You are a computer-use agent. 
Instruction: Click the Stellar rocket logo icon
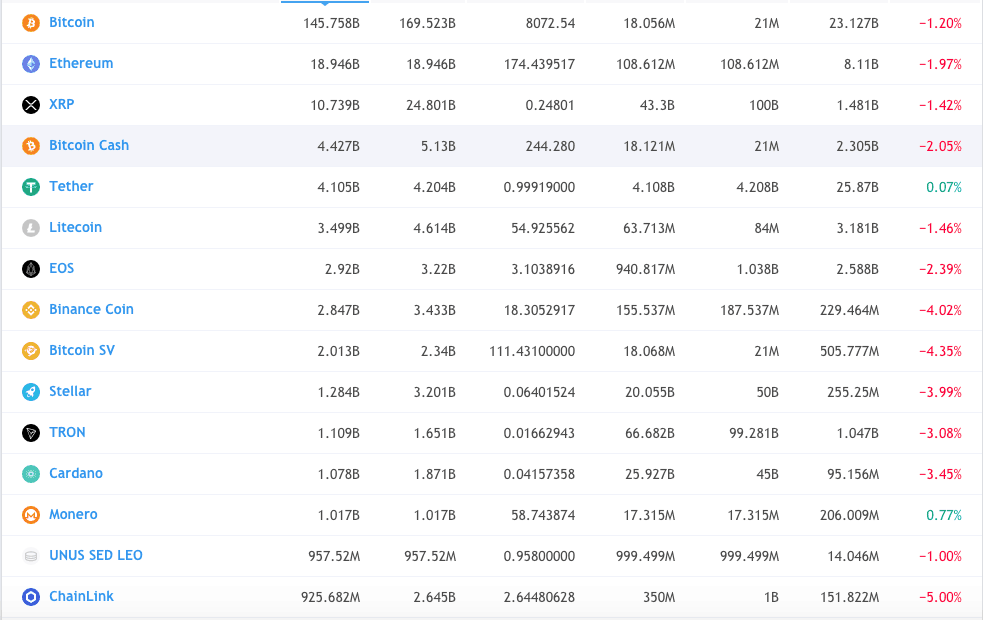click(31, 392)
